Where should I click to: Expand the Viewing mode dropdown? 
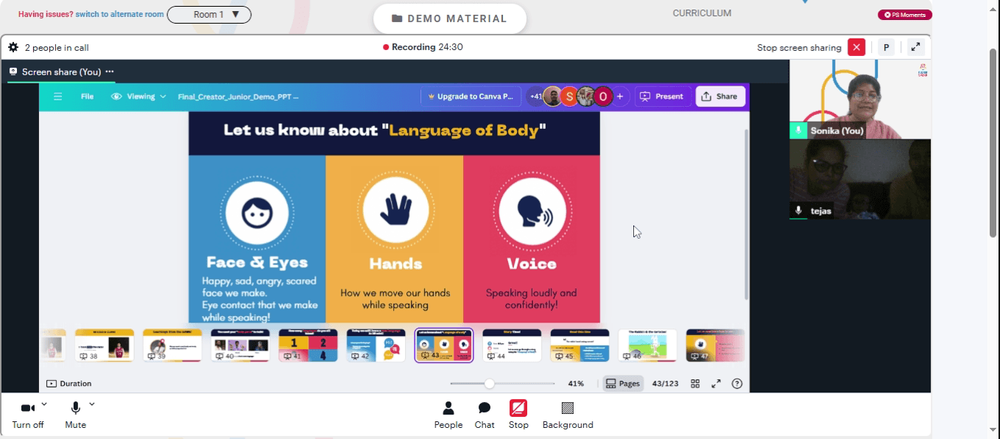click(138, 96)
